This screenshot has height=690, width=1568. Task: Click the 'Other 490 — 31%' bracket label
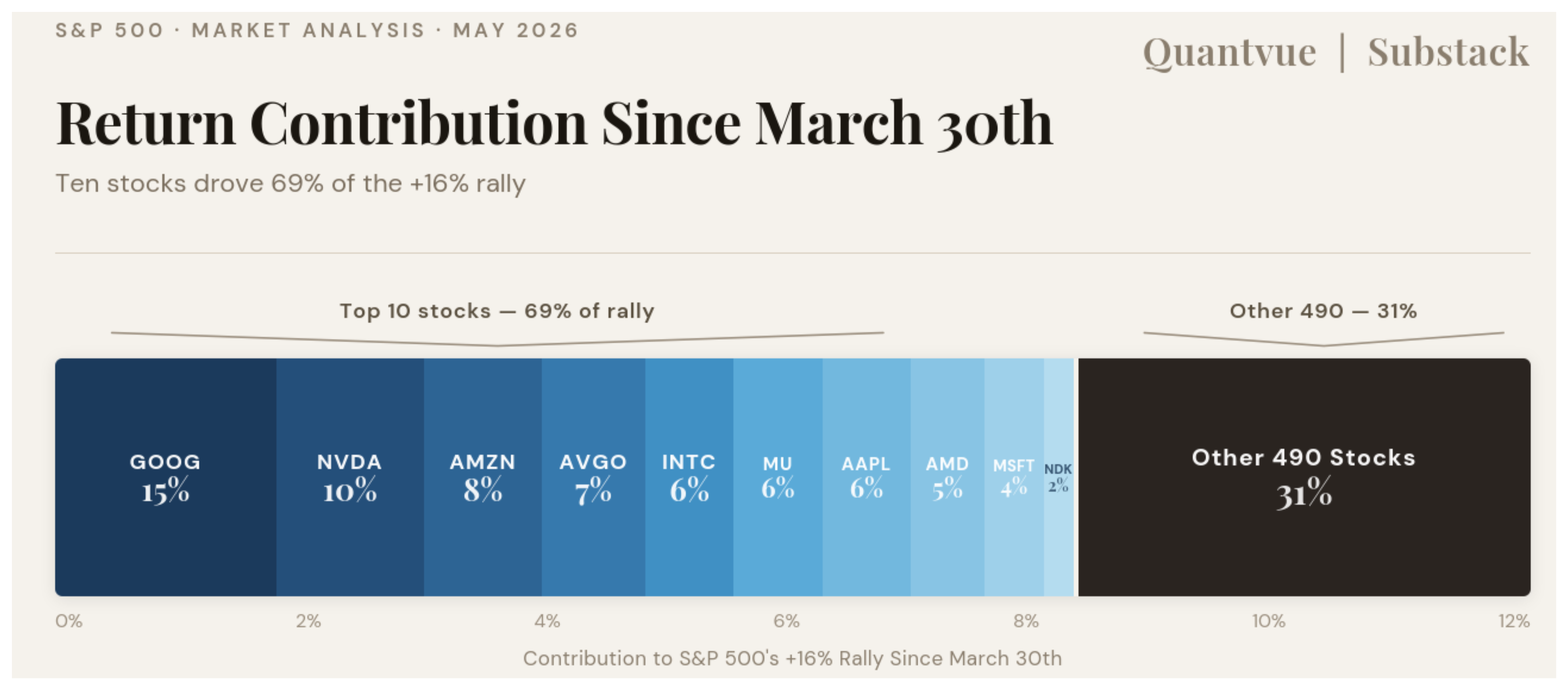[x=1323, y=311]
